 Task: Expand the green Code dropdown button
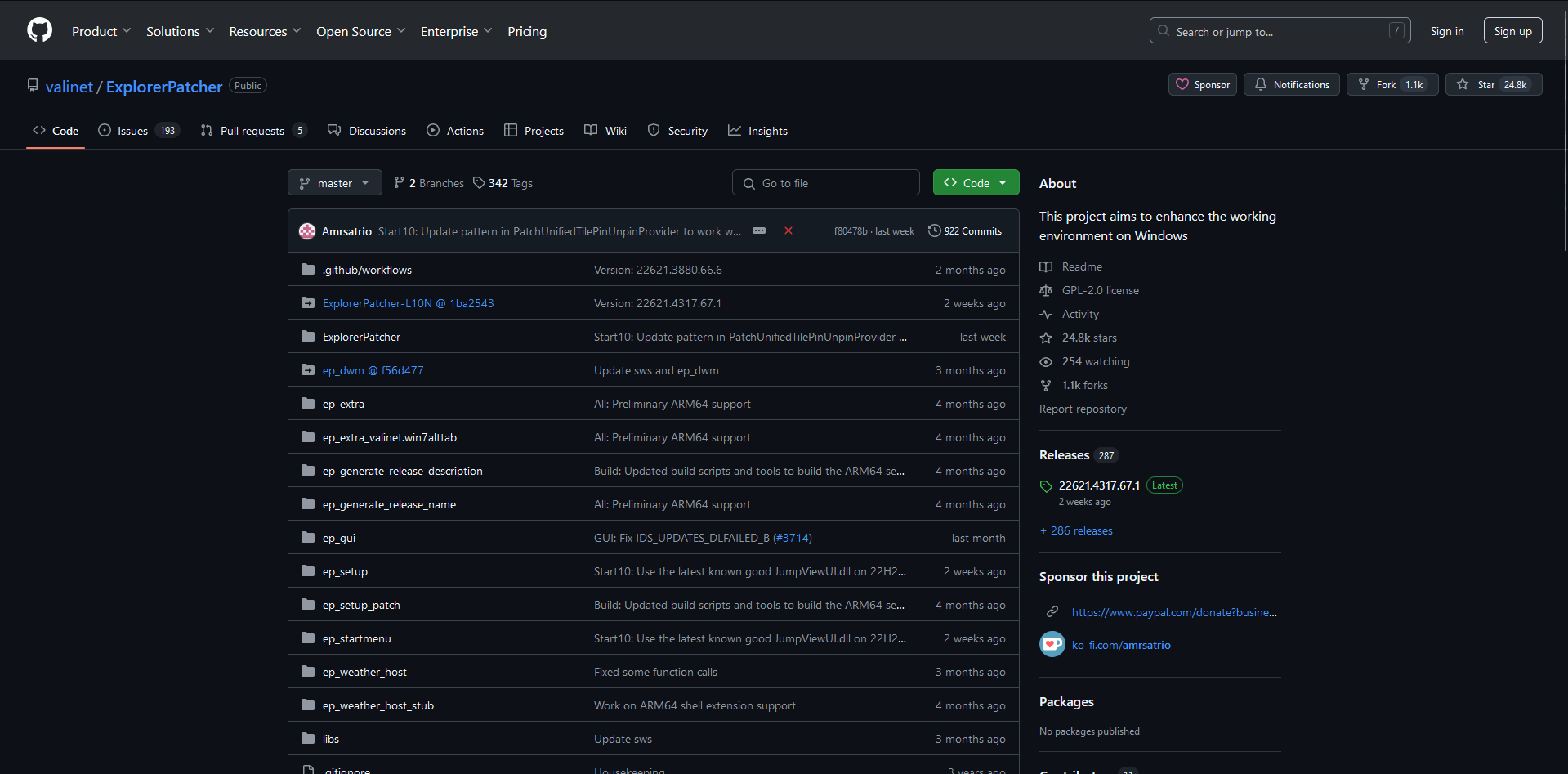pyautogui.click(x=976, y=183)
